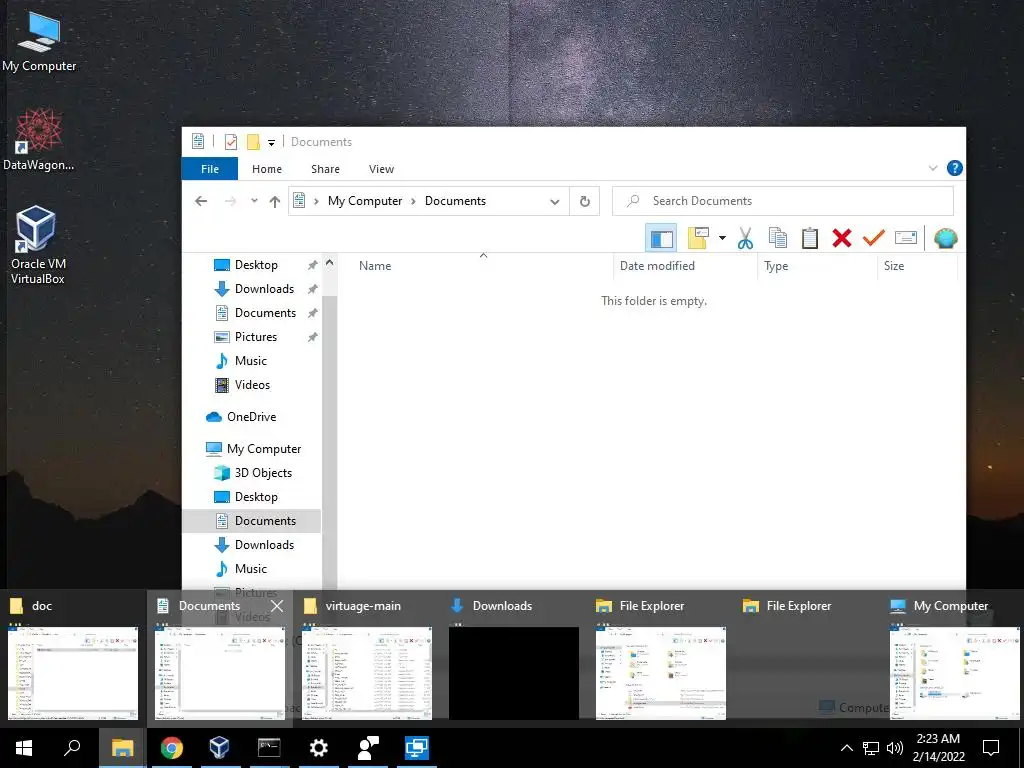Switch to the My Computer window preview
Viewport: 1024px width, 768px height.
(954, 673)
